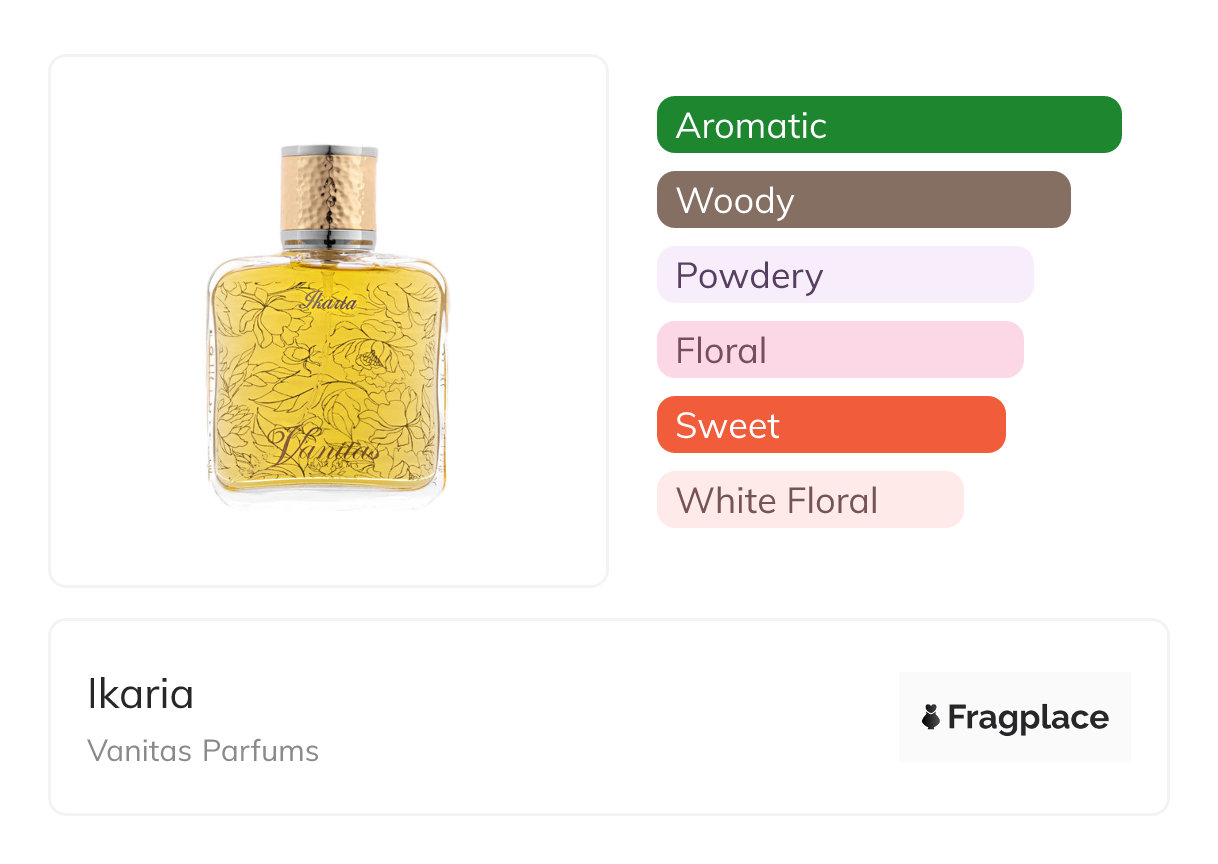Open the Vanitas Parfums brand link

203,751
